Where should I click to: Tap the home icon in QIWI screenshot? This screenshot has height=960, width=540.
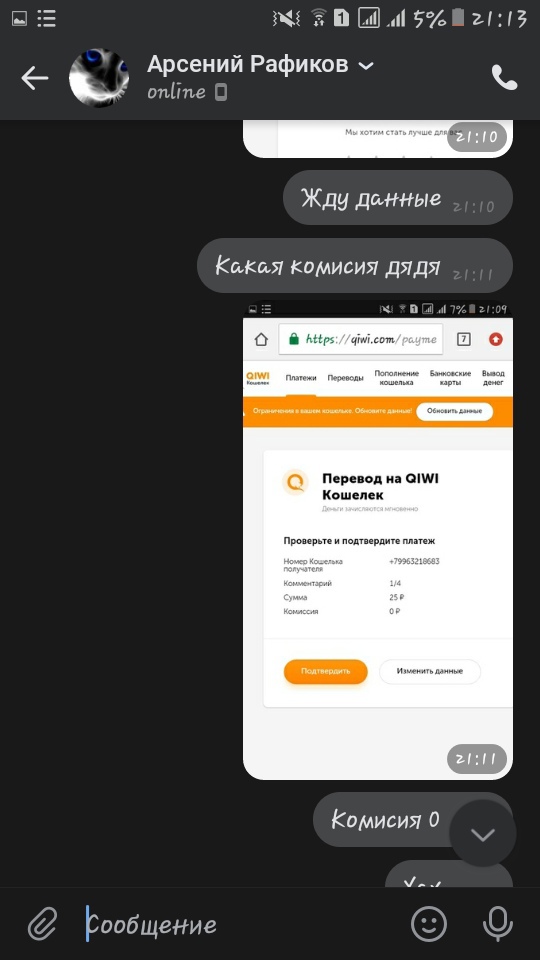(x=261, y=339)
